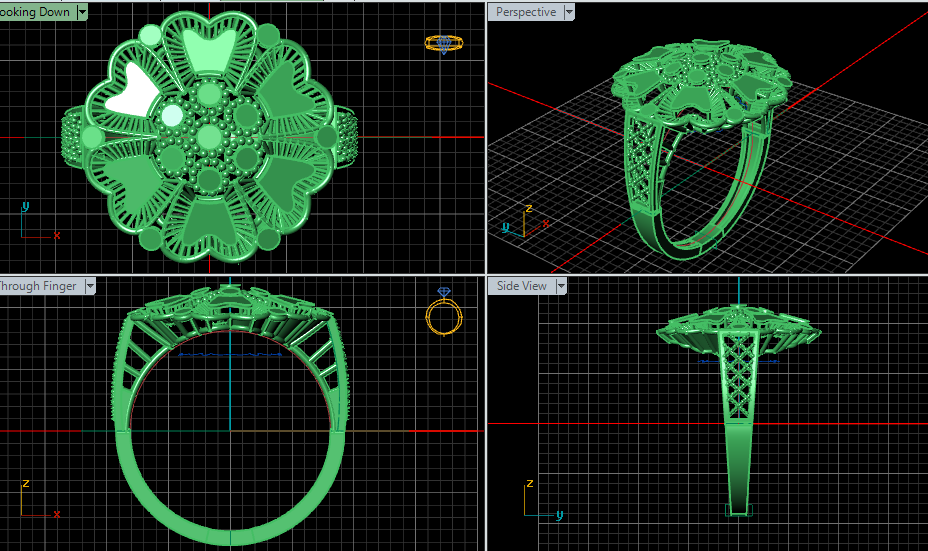928x551 pixels.
Task: Select the Side View viewport label
Action: [x=521, y=286]
